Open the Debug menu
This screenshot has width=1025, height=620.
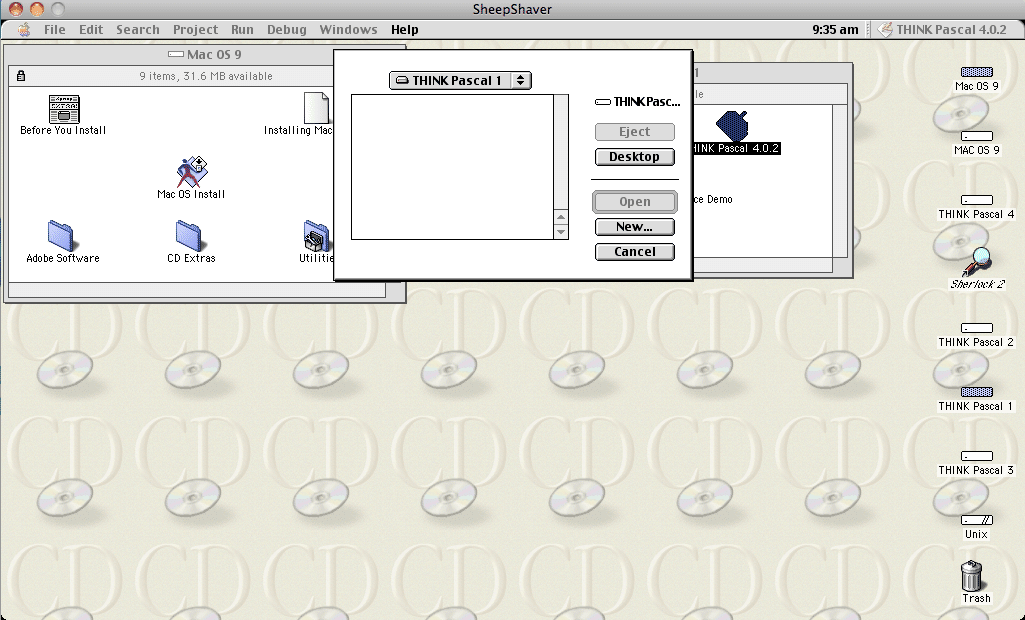pyautogui.click(x=286, y=29)
